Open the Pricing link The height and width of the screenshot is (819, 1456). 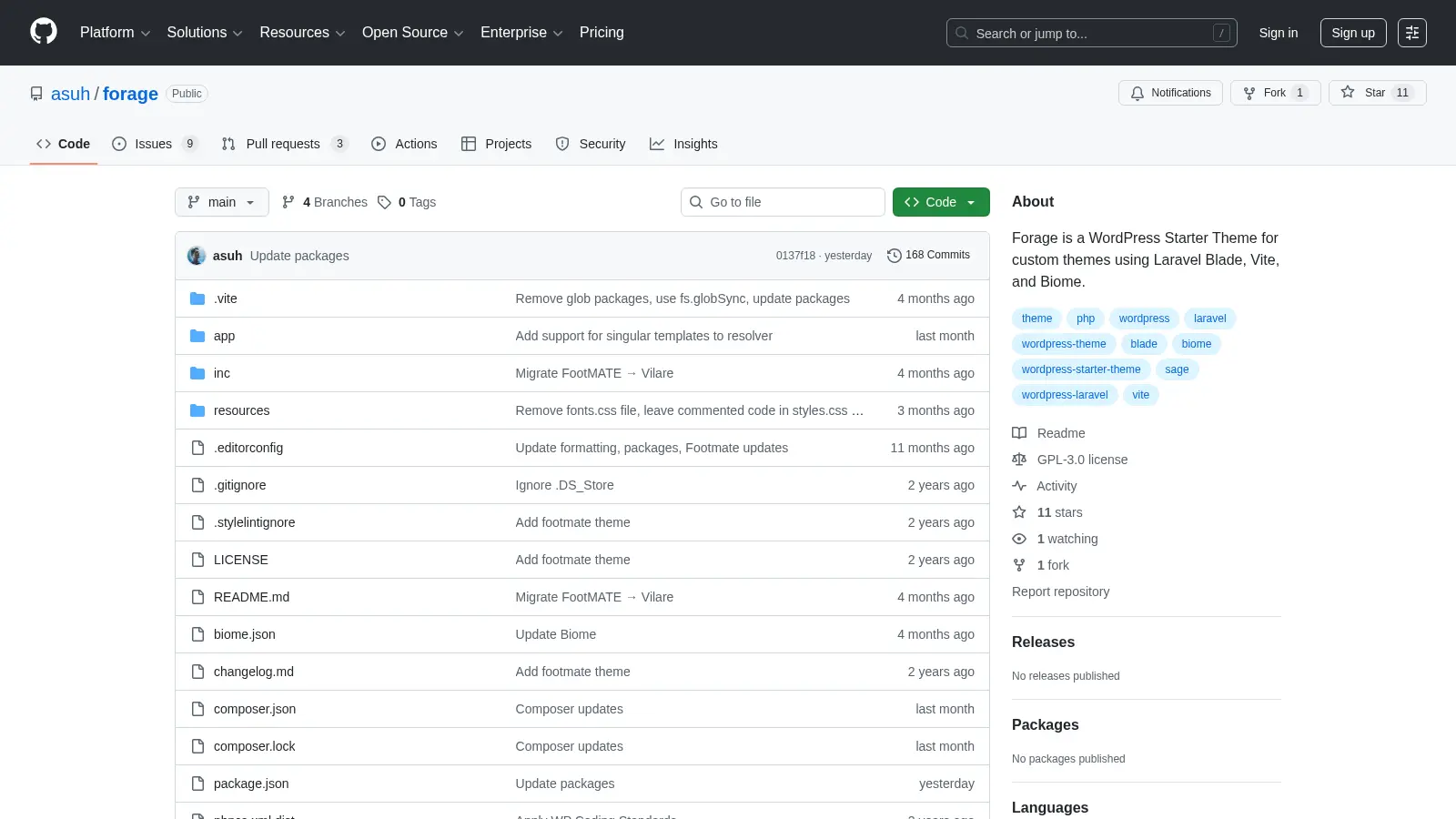[x=602, y=32]
